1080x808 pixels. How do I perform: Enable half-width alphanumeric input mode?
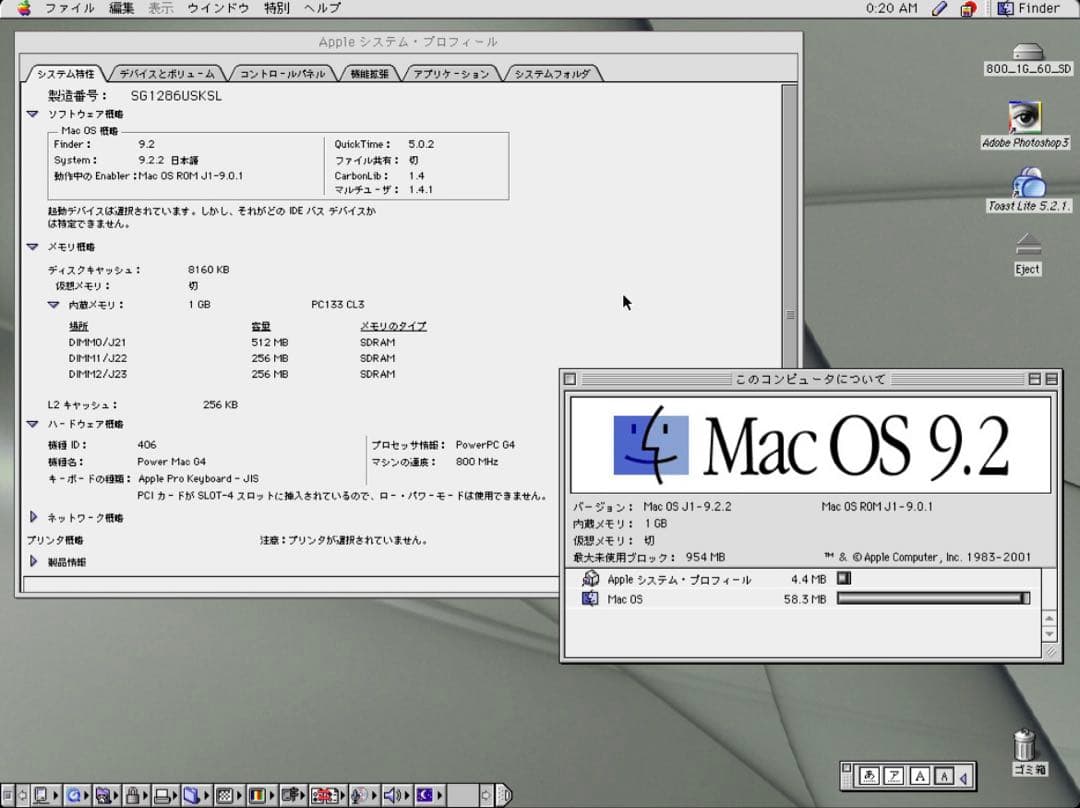pos(944,777)
